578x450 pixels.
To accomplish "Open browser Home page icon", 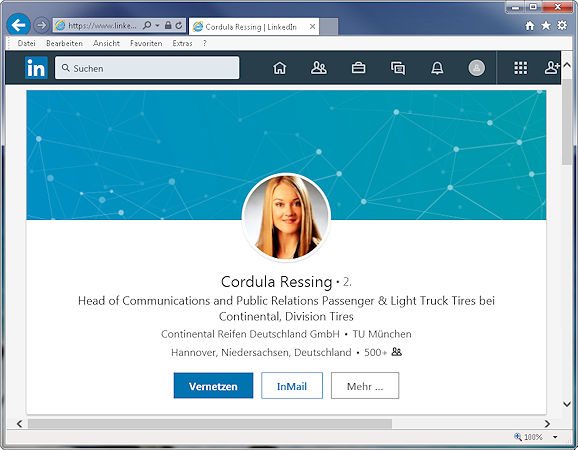I will tap(530, 25).
